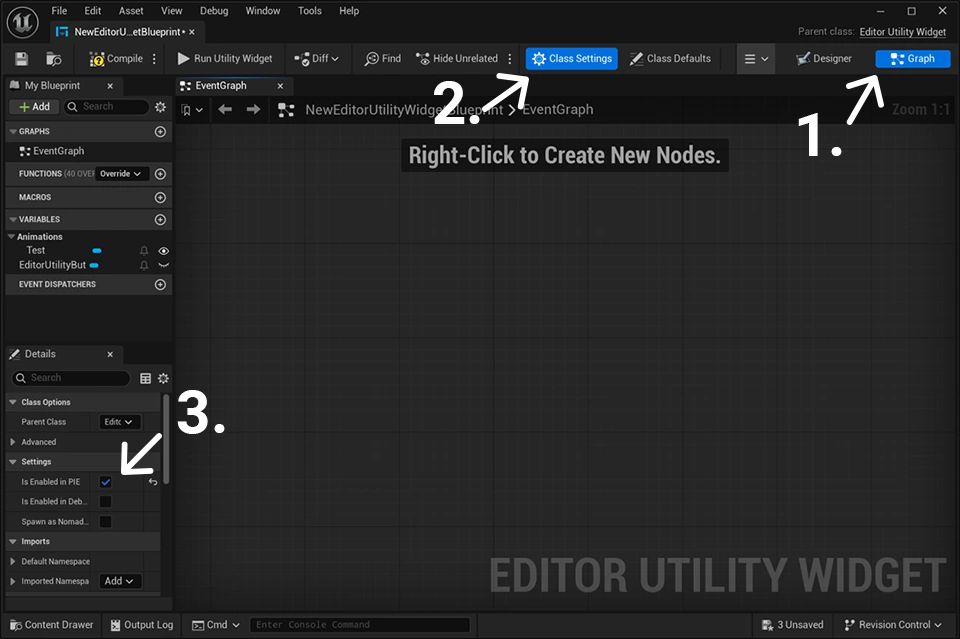
Task: Open the functions Override dropdown
Action: pyautogui.click(x=121, y=174)
